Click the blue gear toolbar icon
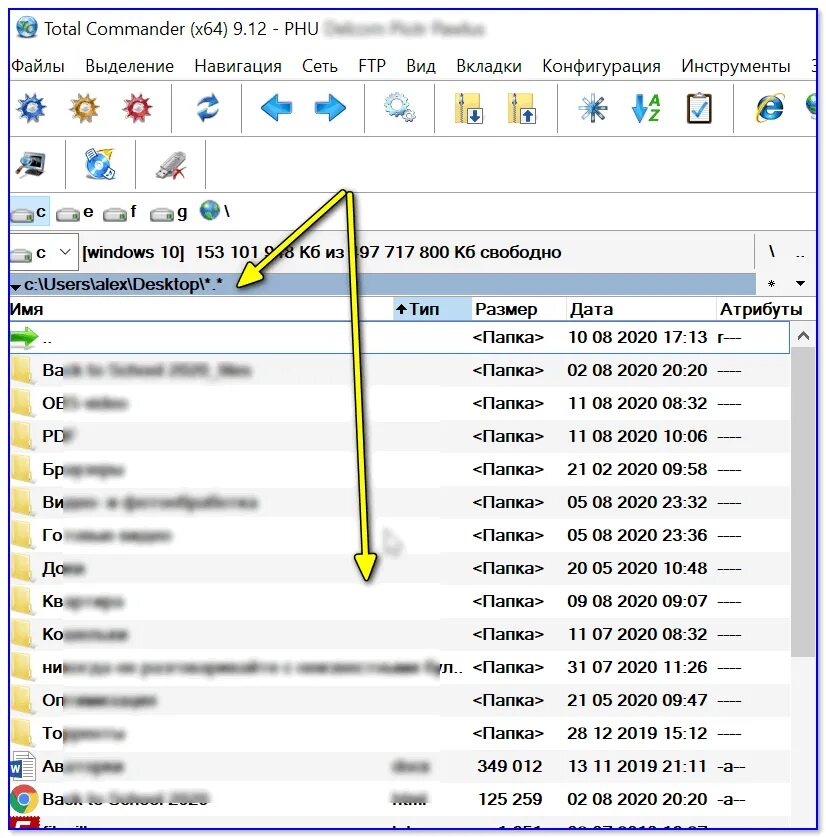Image resolution: width=826 pixels, height=838 pixels. 32,108
